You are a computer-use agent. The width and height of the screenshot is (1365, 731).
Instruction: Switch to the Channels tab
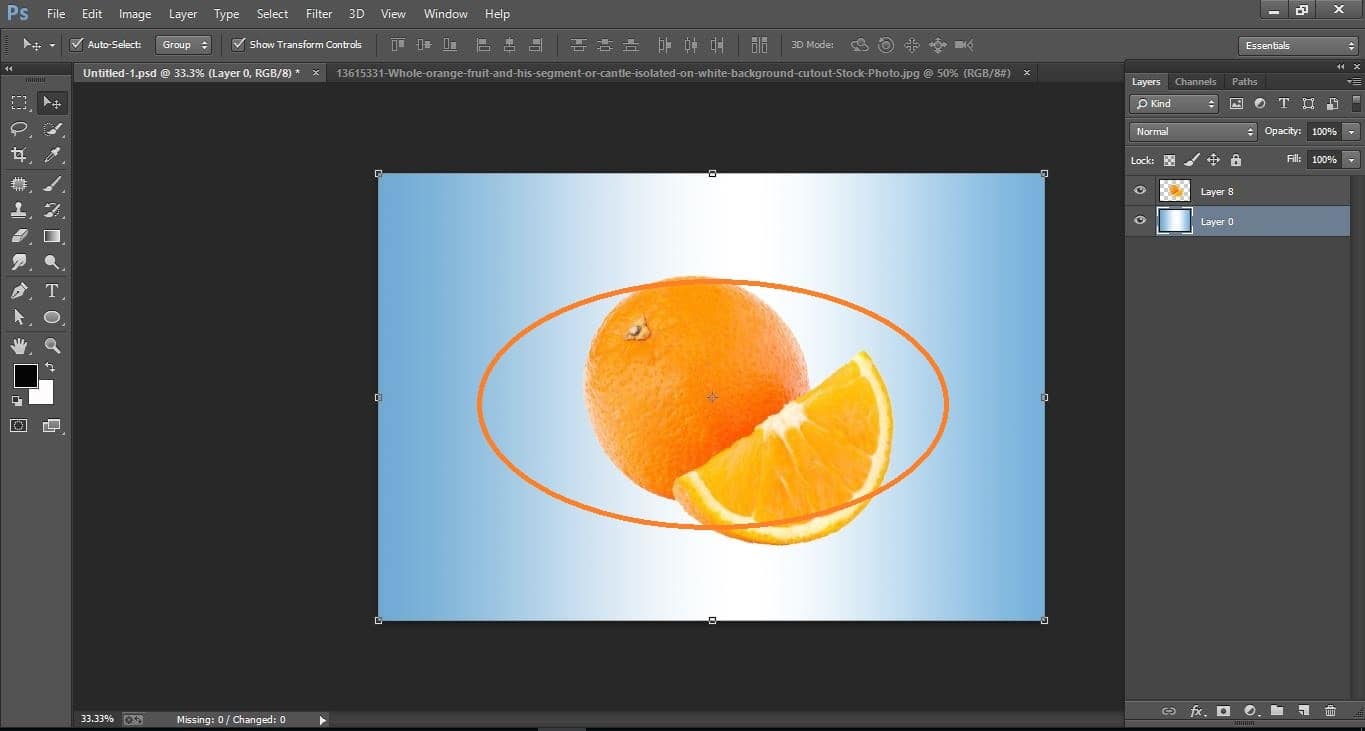pyautogui.click(x=1195, y=81)
